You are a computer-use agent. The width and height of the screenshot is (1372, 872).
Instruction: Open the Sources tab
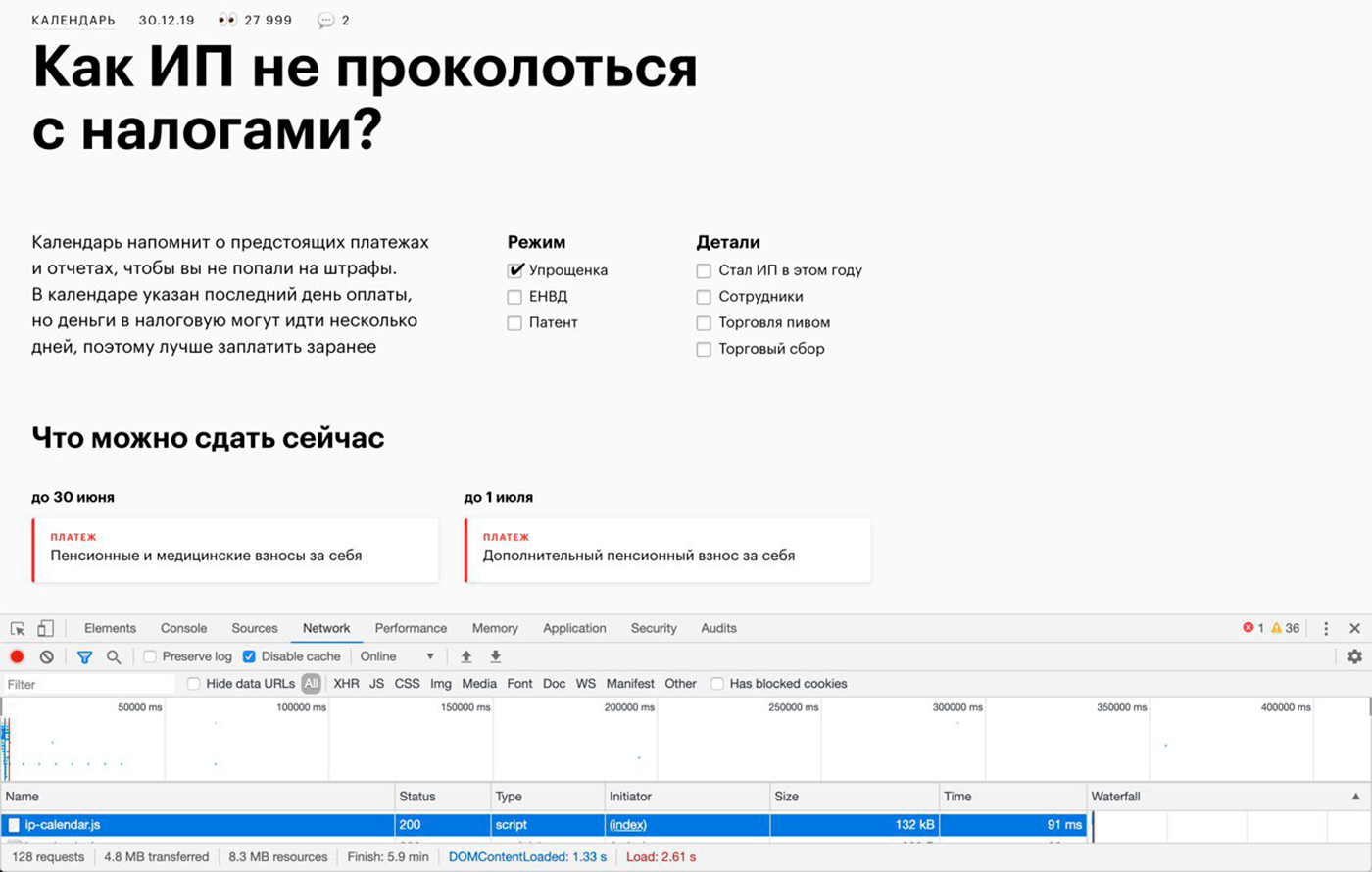pyautogui.click(x=255, y=629)
